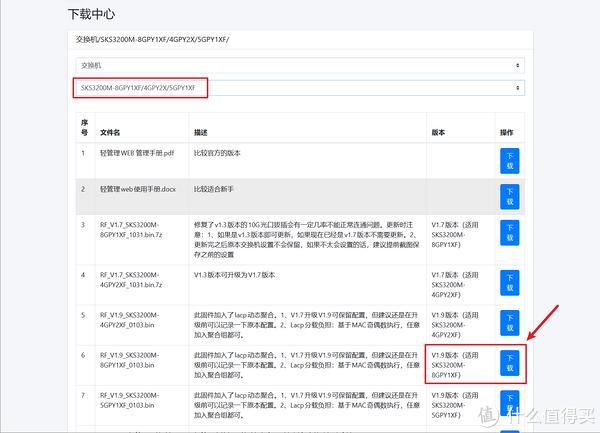Select file name 轻管理WEB 管理手册.pdf
Screen dimensions: 600x433
tap(137, 153)
